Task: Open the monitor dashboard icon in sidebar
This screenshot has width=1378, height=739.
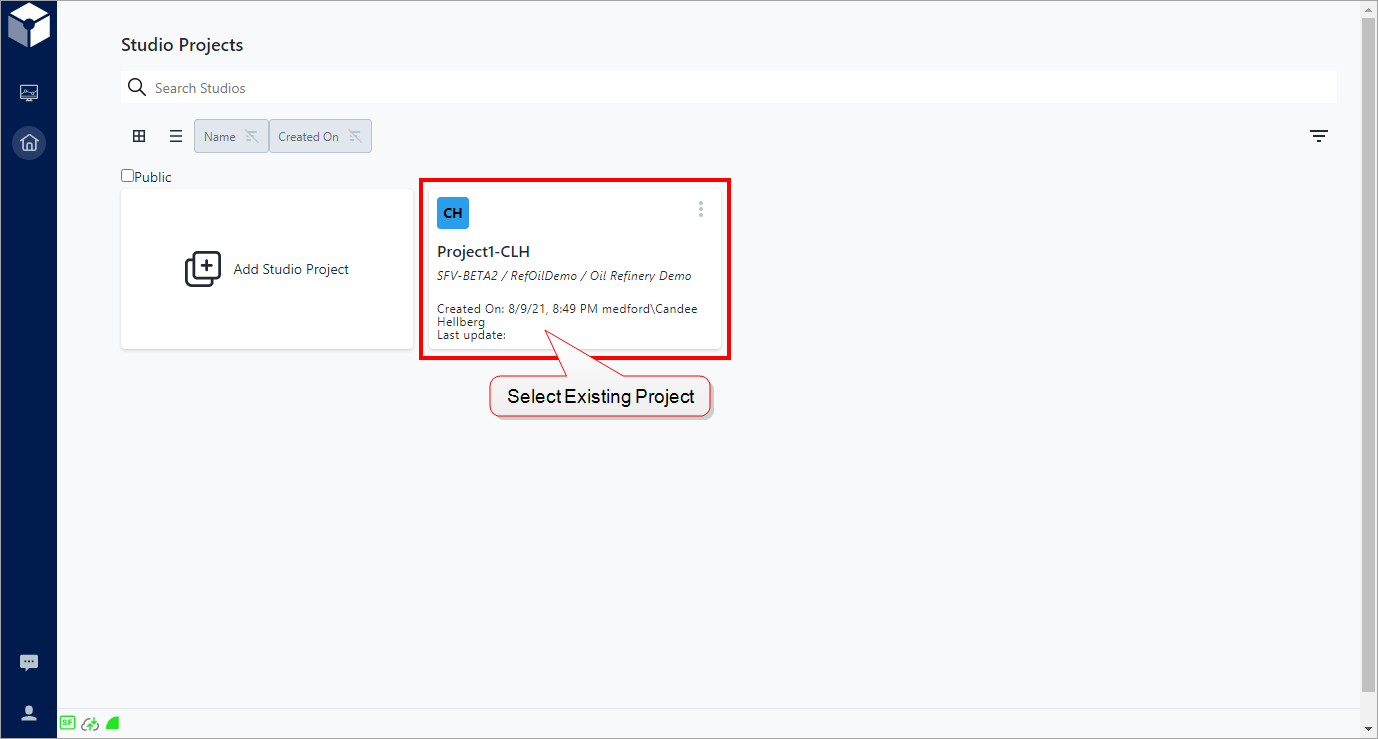Action: click(29, 93)
